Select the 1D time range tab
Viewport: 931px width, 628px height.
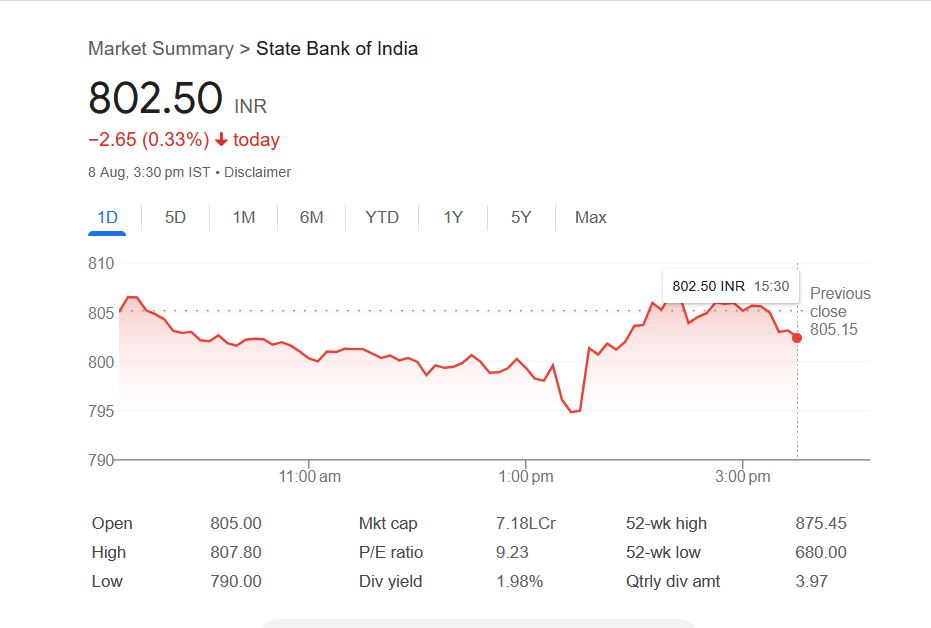107,217
